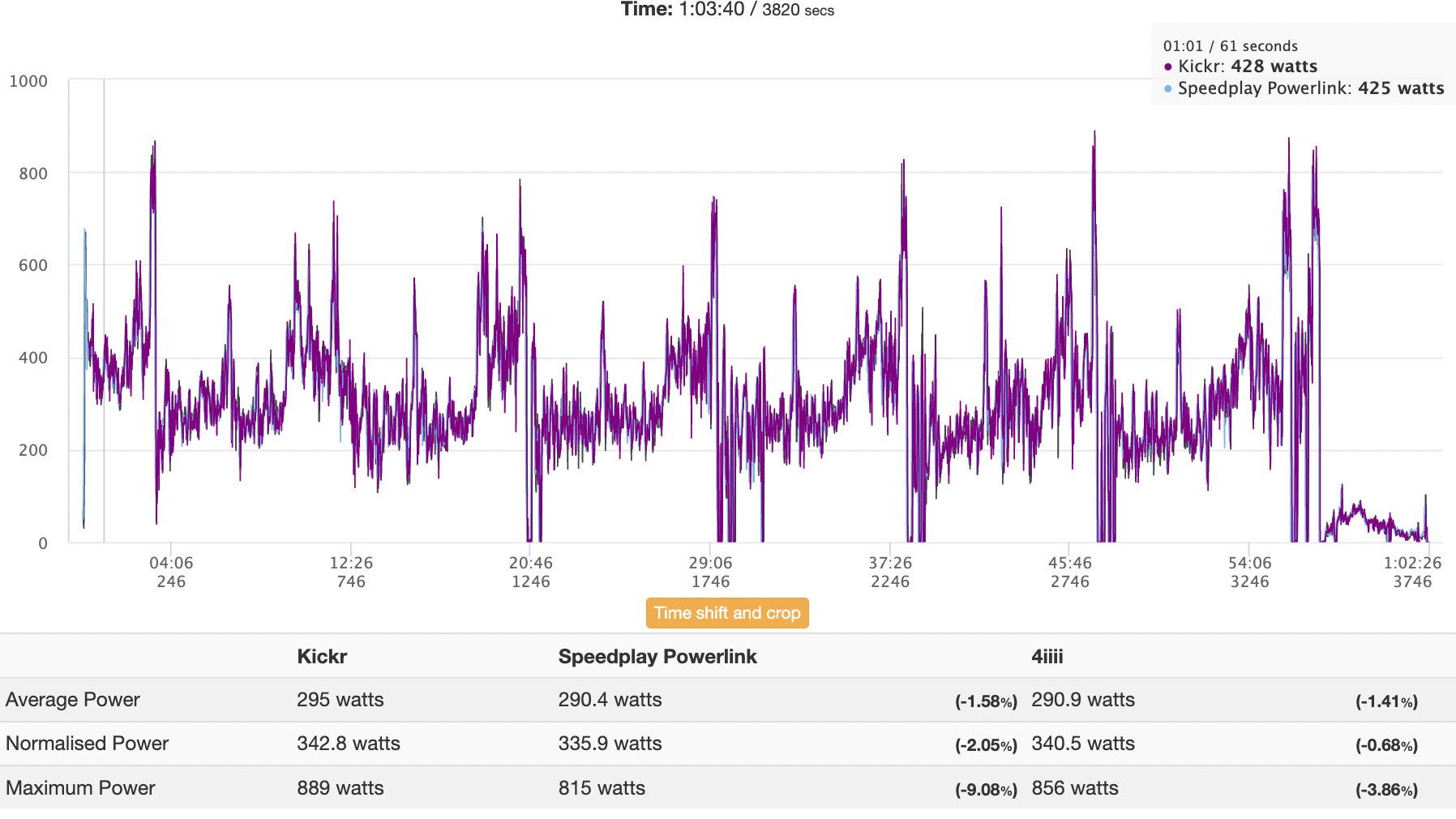Click the 45:46 x-axis time label

point(1070,563)
